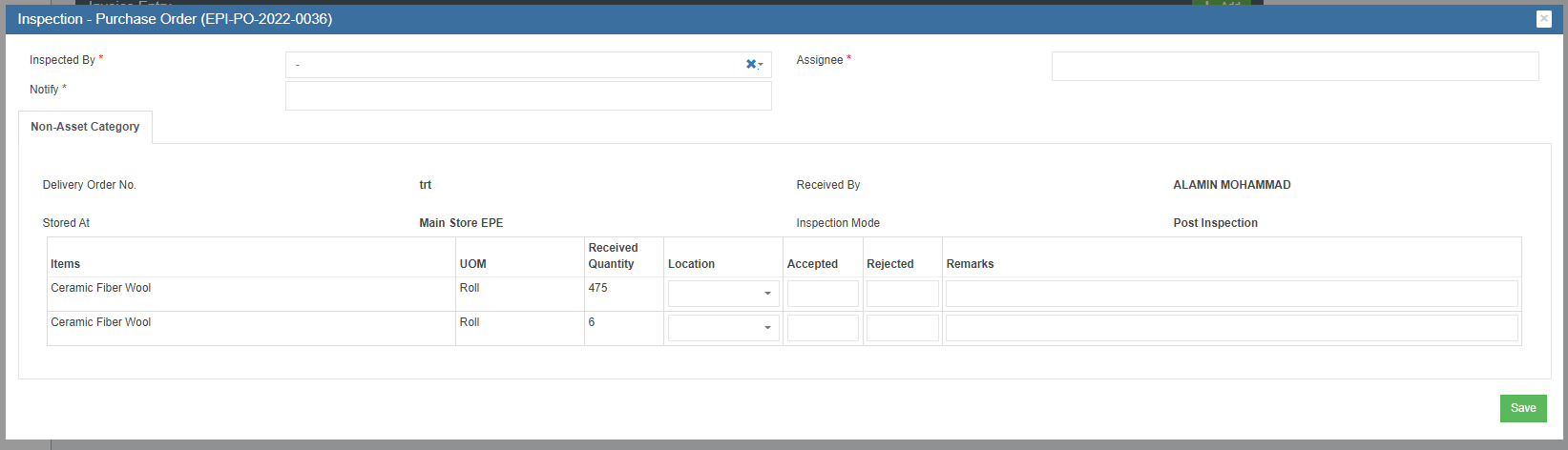Open the Inspected By dropdown arrow
Viewport: 1568px width, 450px height.
[x=761, y=65]
